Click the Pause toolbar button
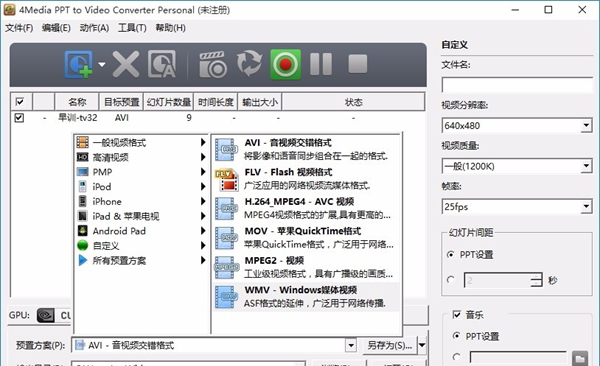Screen dimensions: 600x366 point(321,64)
